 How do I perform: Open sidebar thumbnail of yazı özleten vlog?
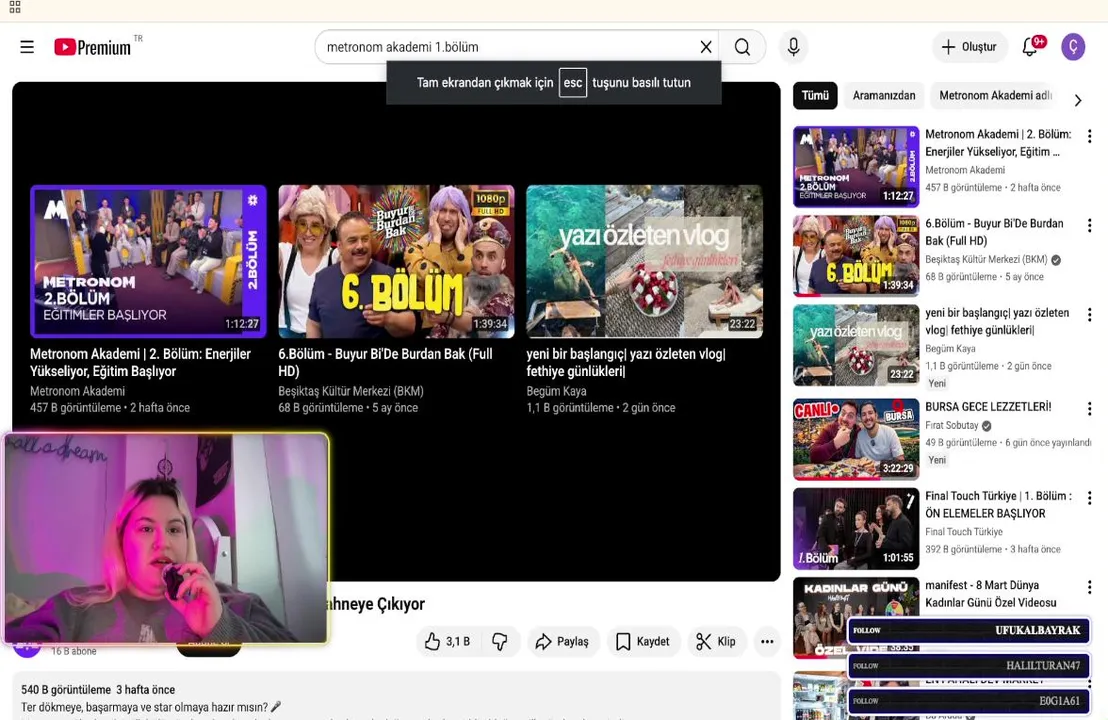(856, 346)
